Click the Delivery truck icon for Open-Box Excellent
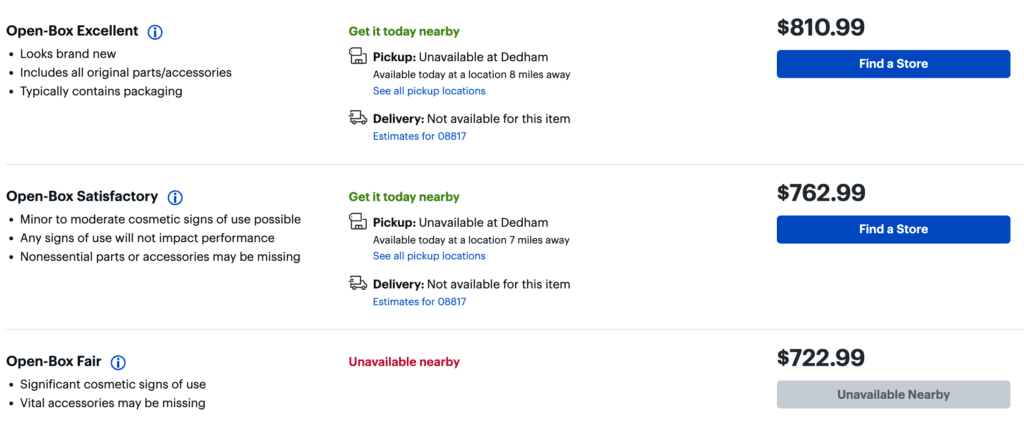1024x431 pixels. coord(357,118)
